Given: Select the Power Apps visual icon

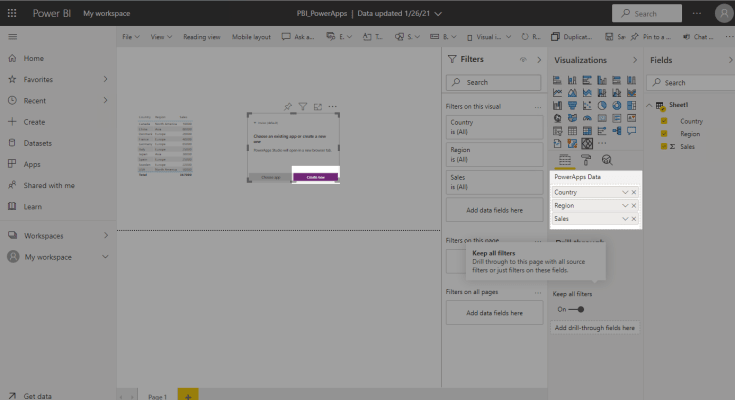Looking at the screenshot, I should coord(587,143).
